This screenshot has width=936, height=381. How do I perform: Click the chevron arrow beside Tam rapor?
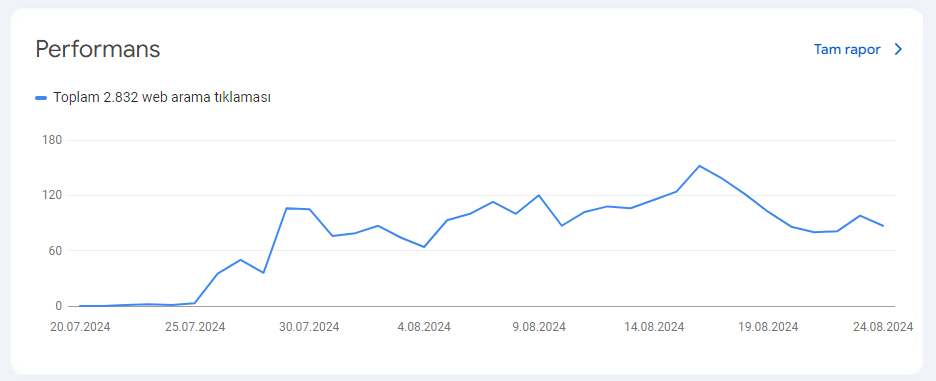tap(898, 50)
